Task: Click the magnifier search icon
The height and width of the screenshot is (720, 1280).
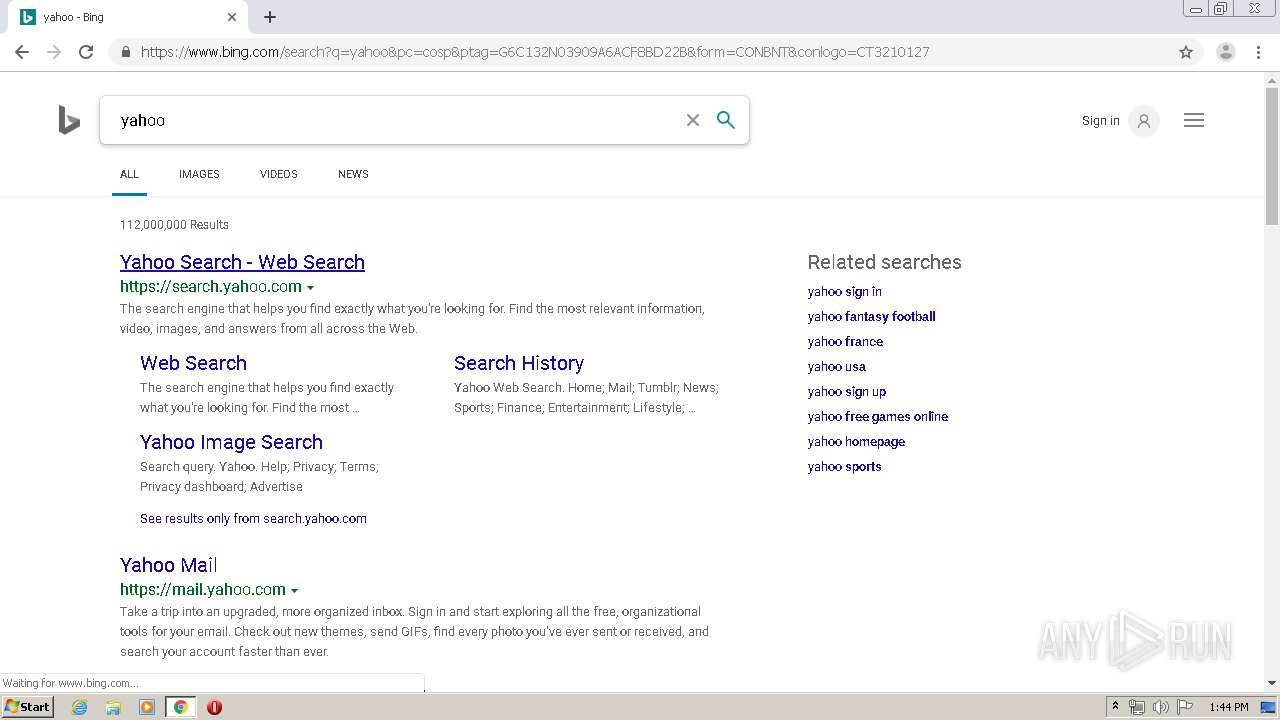Action: coord(726,120)
